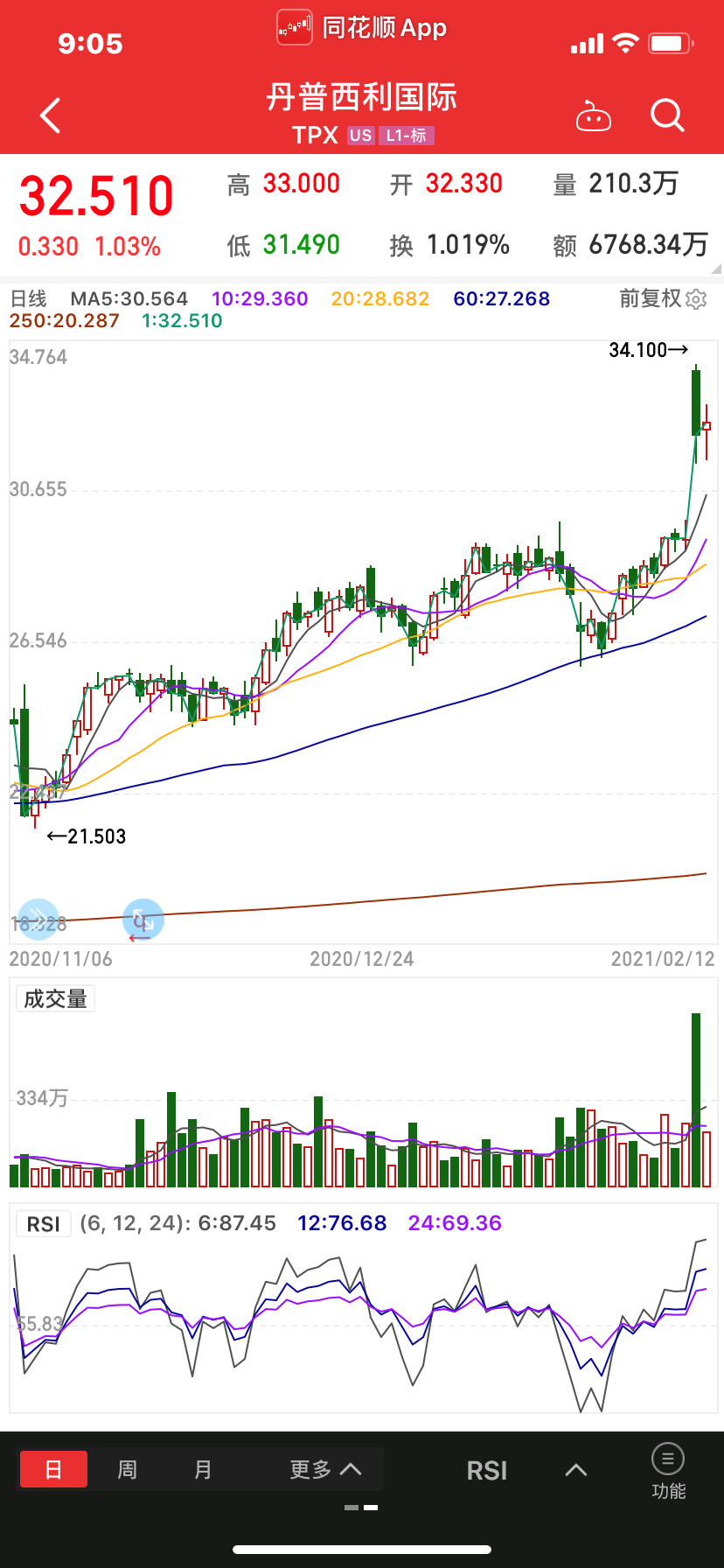Expand quote details corner triangle

(716, 269)
